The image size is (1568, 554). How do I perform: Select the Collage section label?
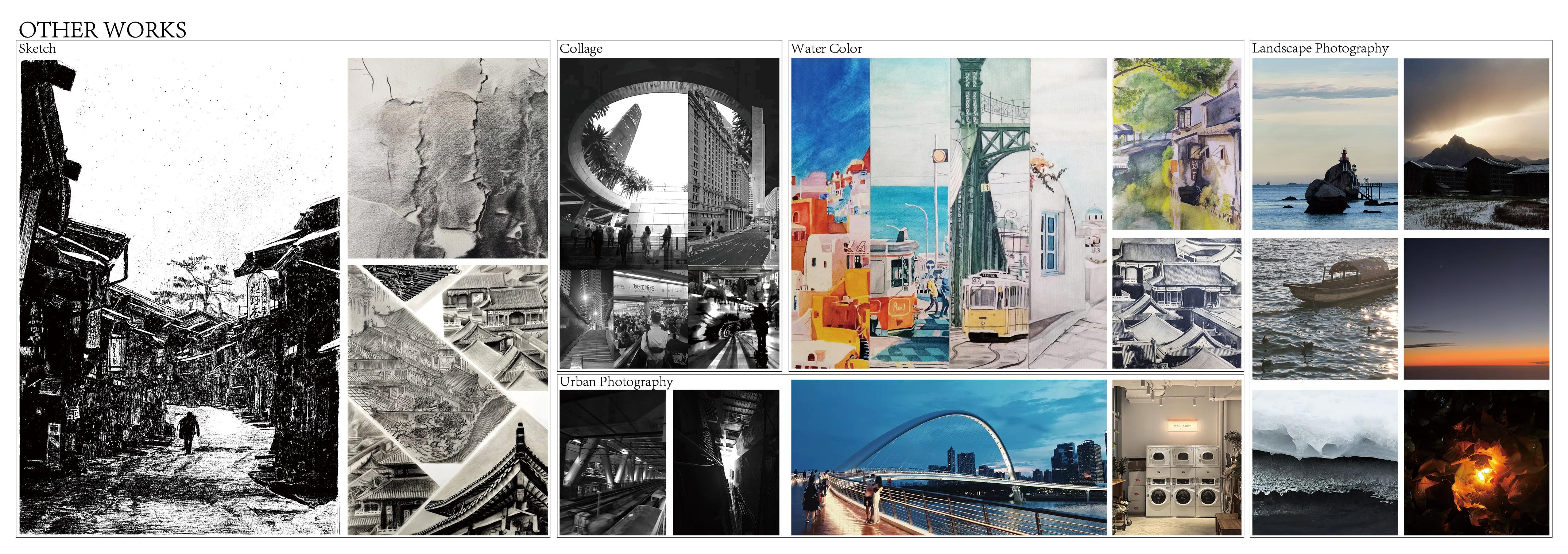tap(581, 48)
